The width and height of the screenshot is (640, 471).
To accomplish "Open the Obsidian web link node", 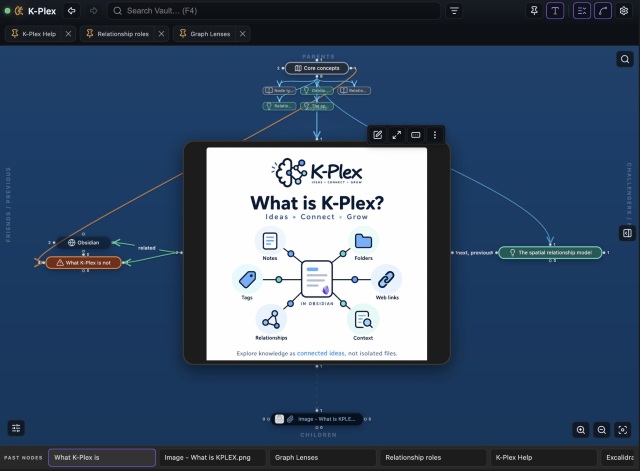I will click(83, 242).
